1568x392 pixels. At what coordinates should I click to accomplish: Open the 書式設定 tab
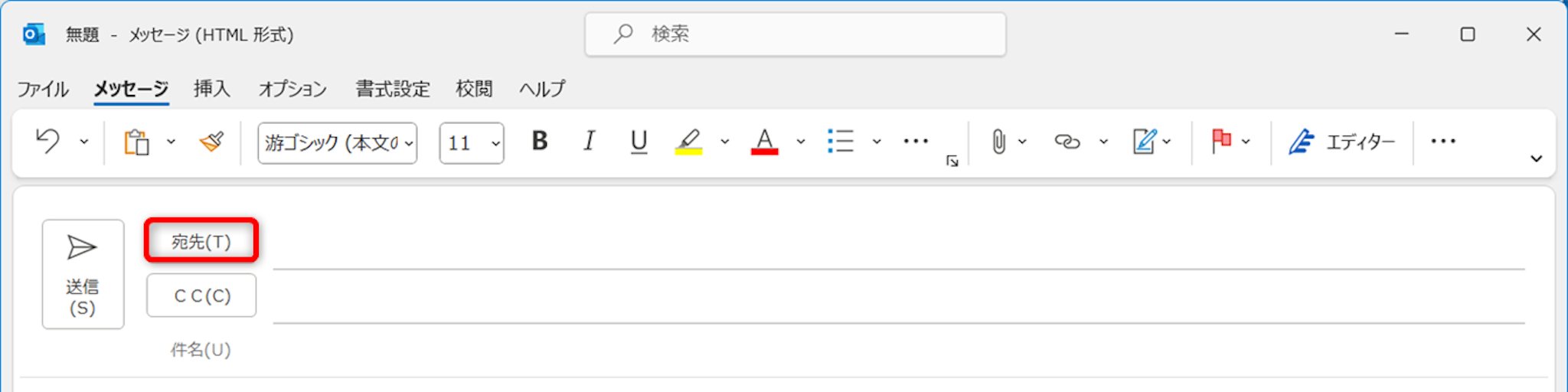(393, 89)
